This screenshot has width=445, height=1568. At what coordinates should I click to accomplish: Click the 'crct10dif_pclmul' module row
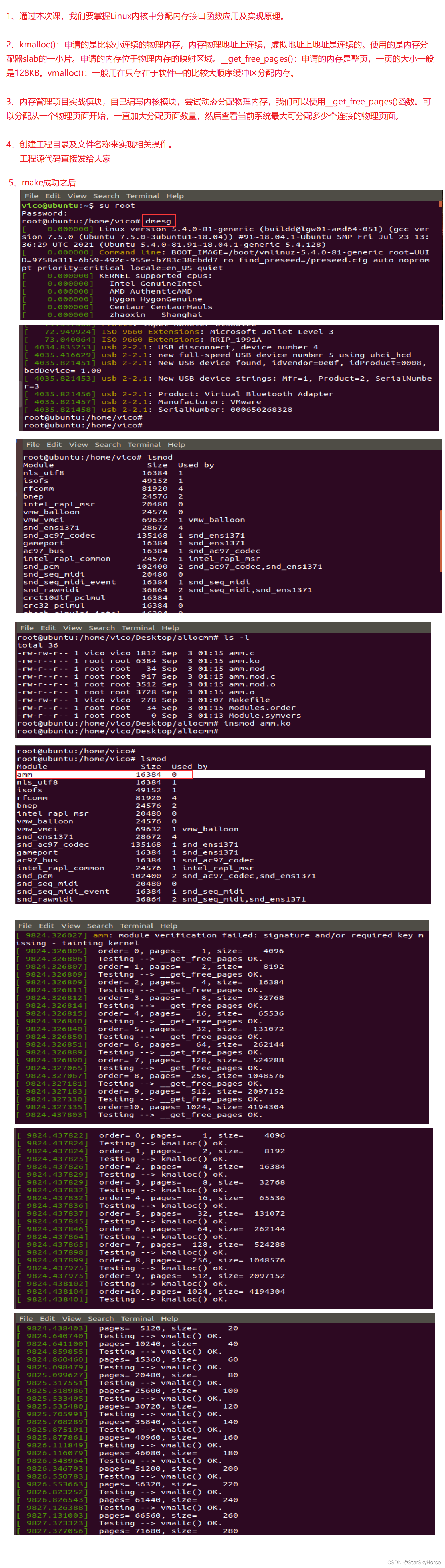[104, 598]
